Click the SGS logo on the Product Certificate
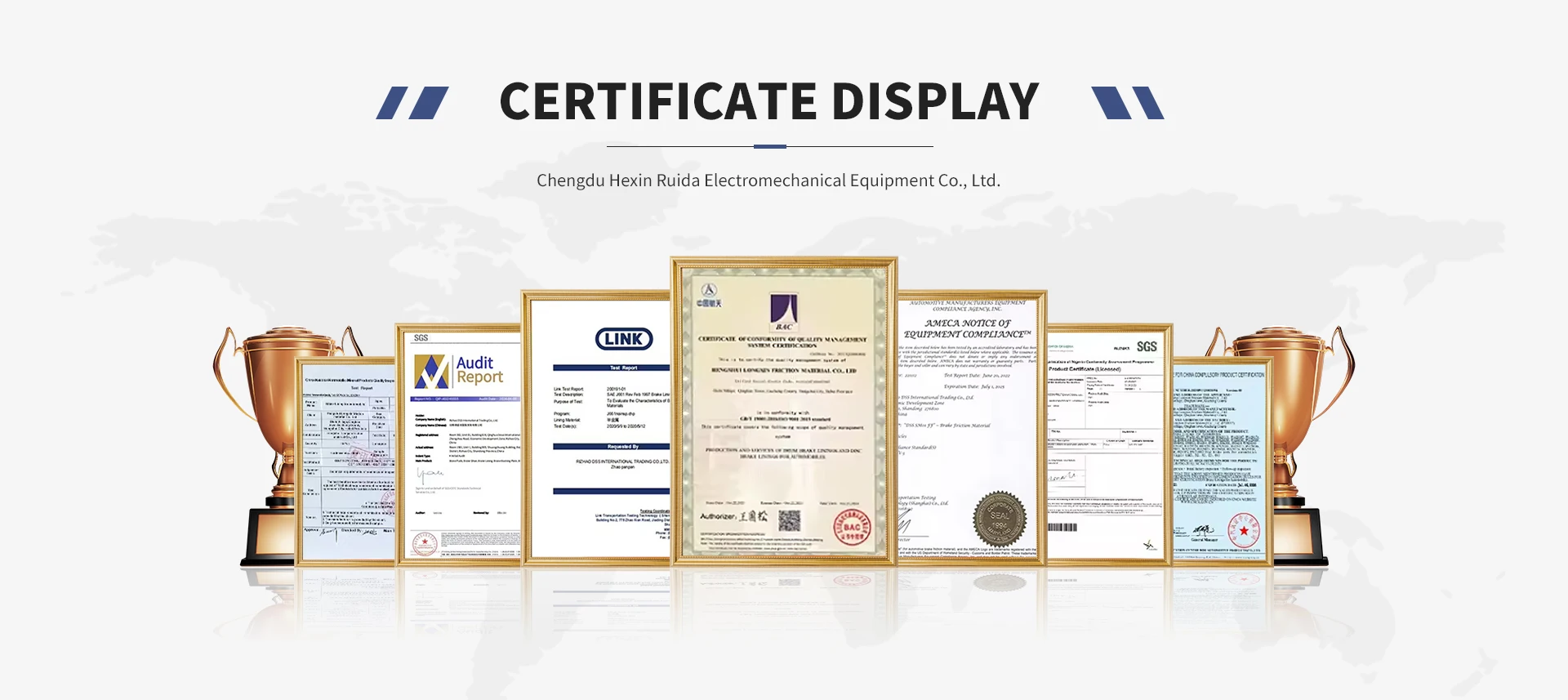 pos(1147,346)
